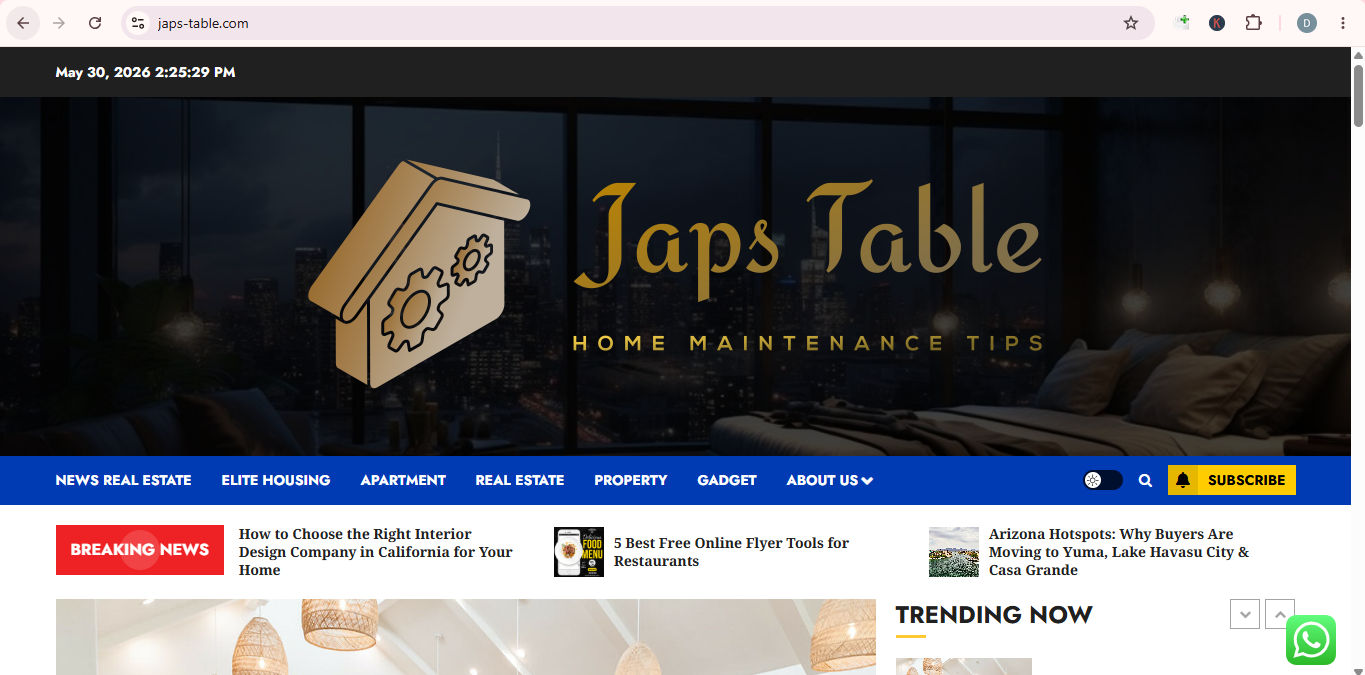Open Apartment menu item
Screen dimensions: 1365x675
403,480
